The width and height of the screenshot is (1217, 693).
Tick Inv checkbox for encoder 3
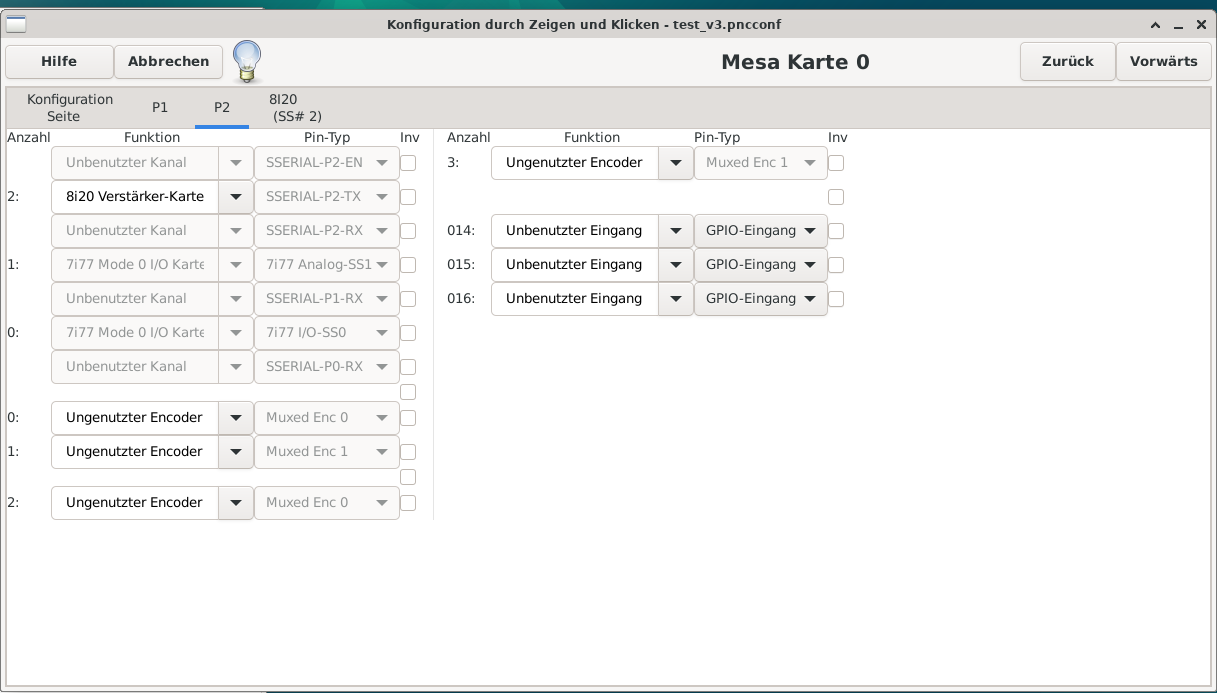pos(836,163)
